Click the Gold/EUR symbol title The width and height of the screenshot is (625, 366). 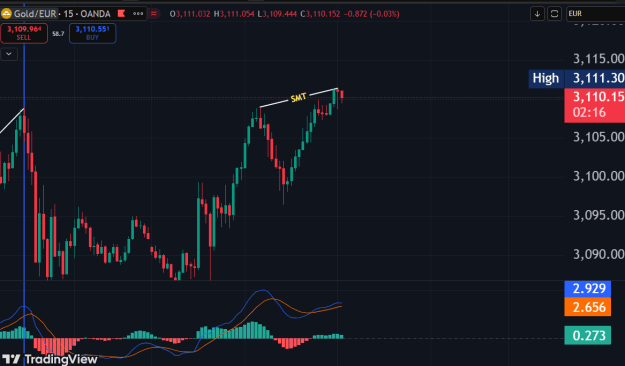point(35,14)
